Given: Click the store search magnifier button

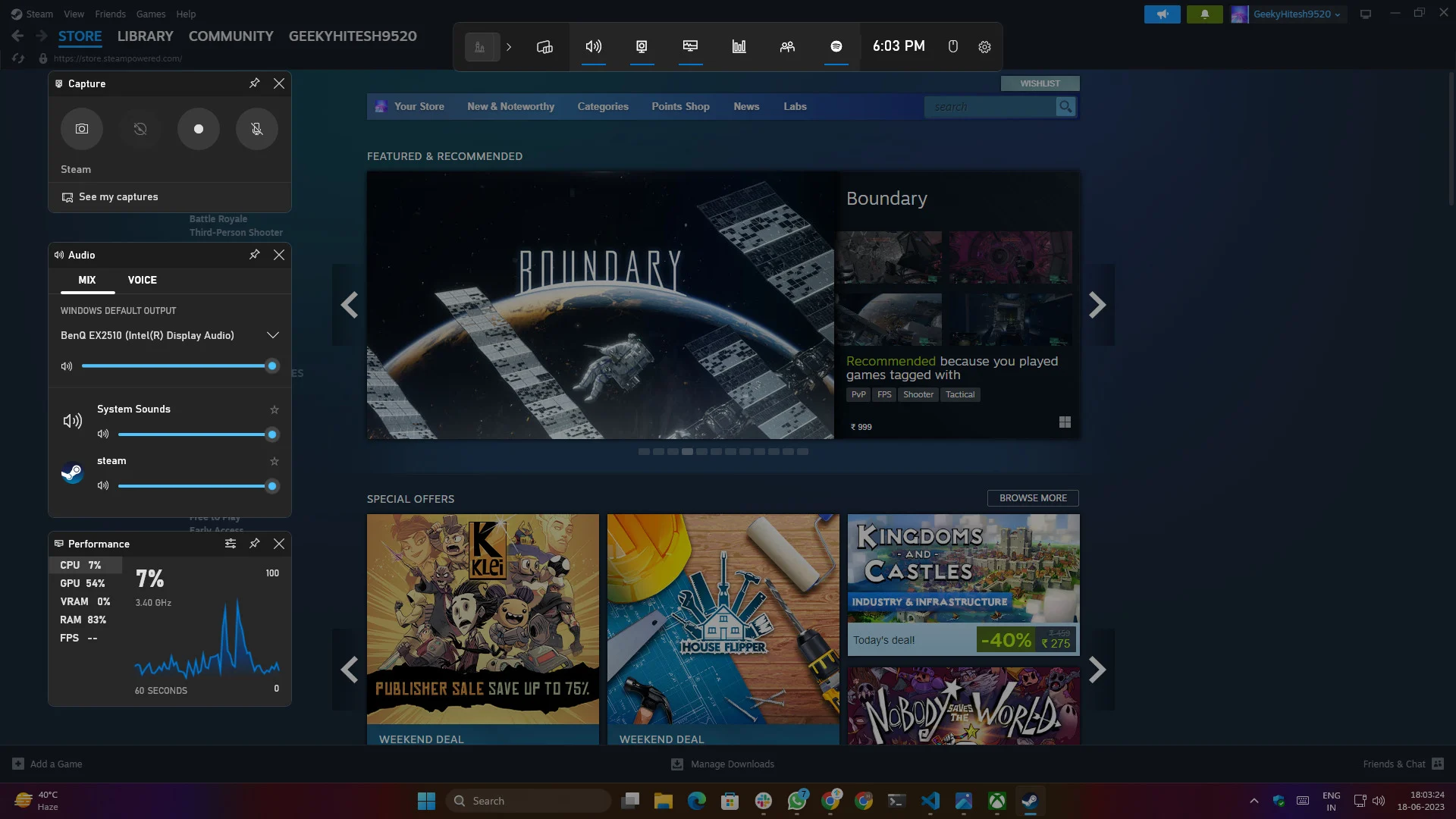Looking at the screenshot, I should pos(1065,107).
